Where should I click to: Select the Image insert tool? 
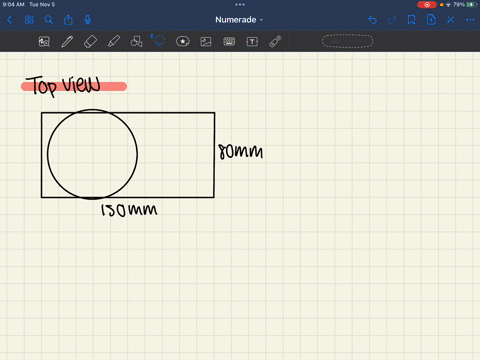(206, 42)
